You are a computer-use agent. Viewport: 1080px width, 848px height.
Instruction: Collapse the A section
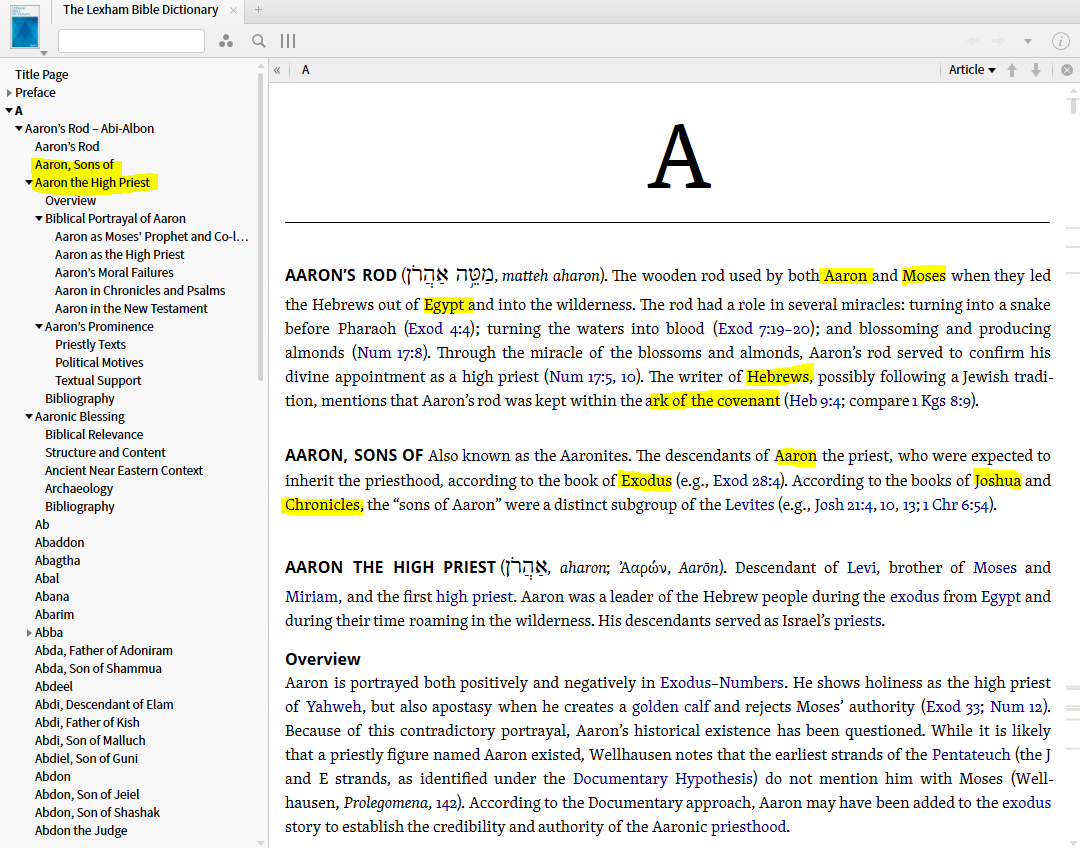[x=9, y=110]
